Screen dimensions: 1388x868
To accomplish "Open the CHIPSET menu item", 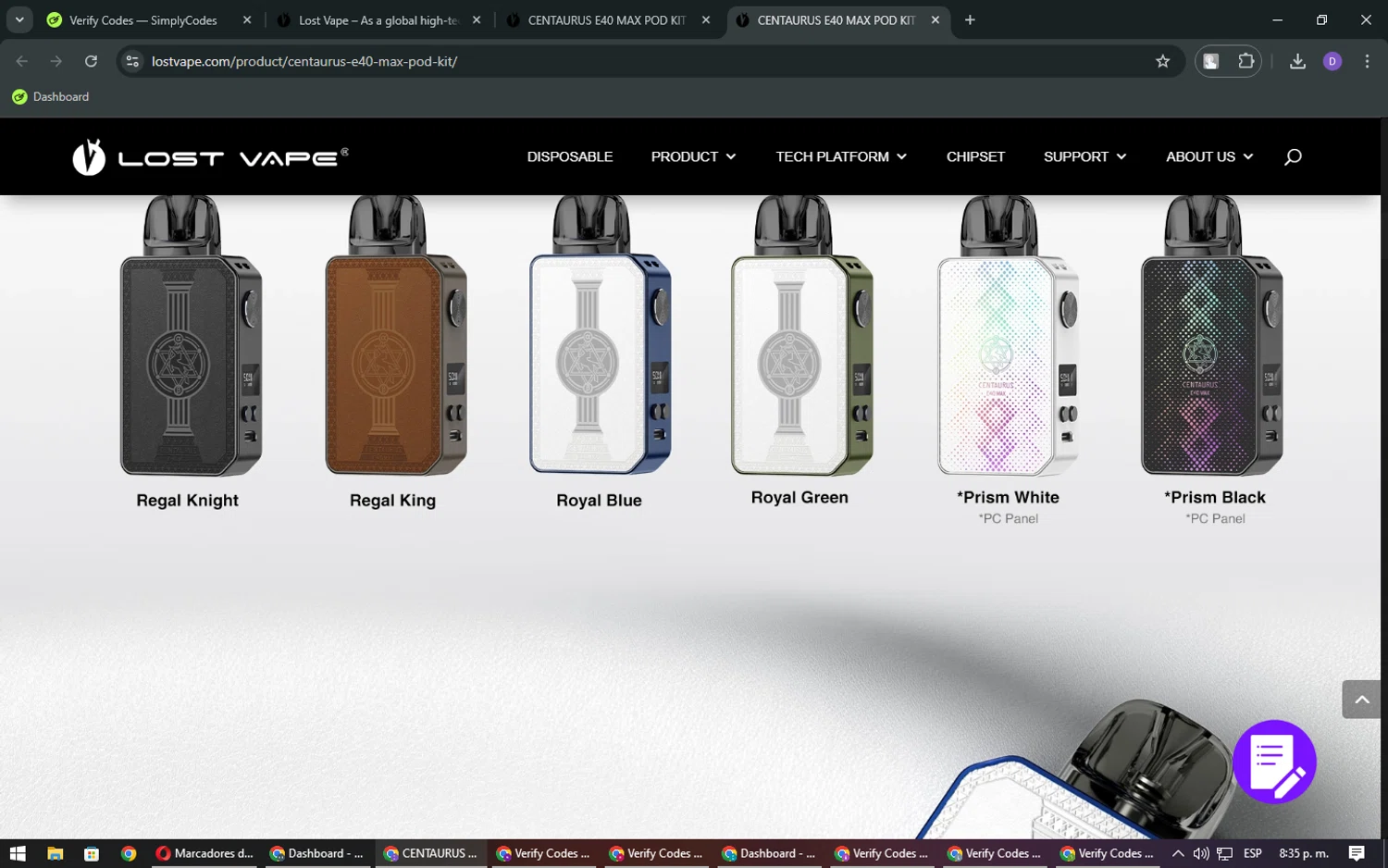I will 975,156.
